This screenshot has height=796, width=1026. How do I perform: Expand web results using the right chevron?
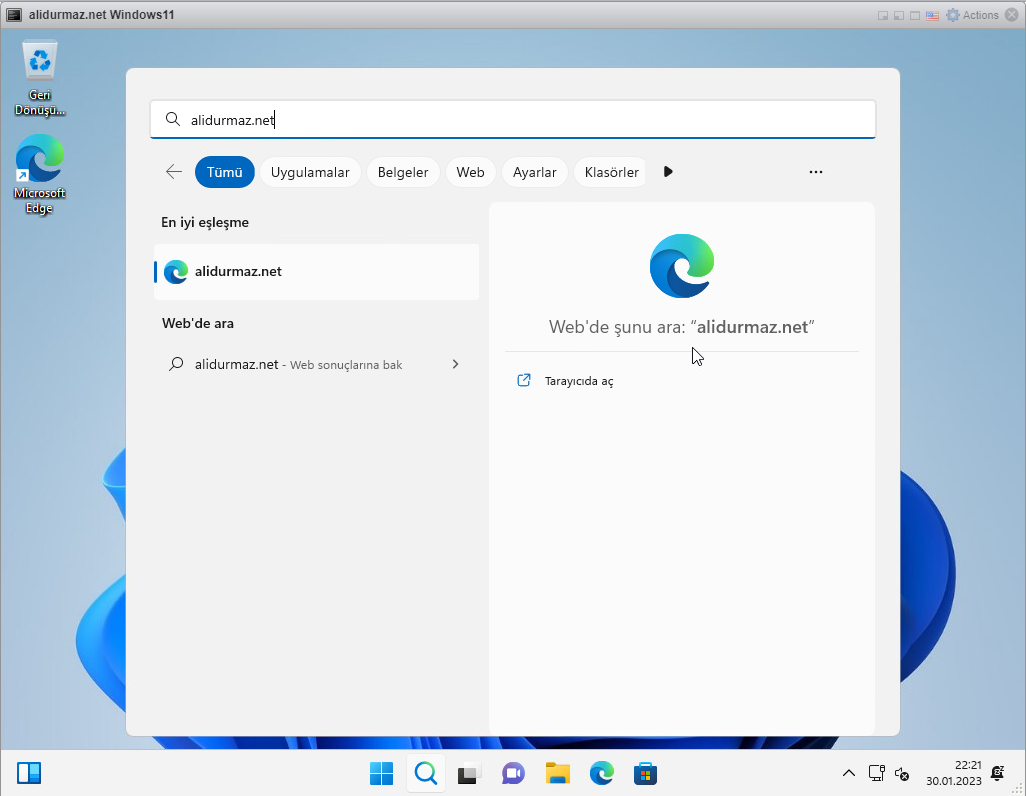[x=455, y=364]
